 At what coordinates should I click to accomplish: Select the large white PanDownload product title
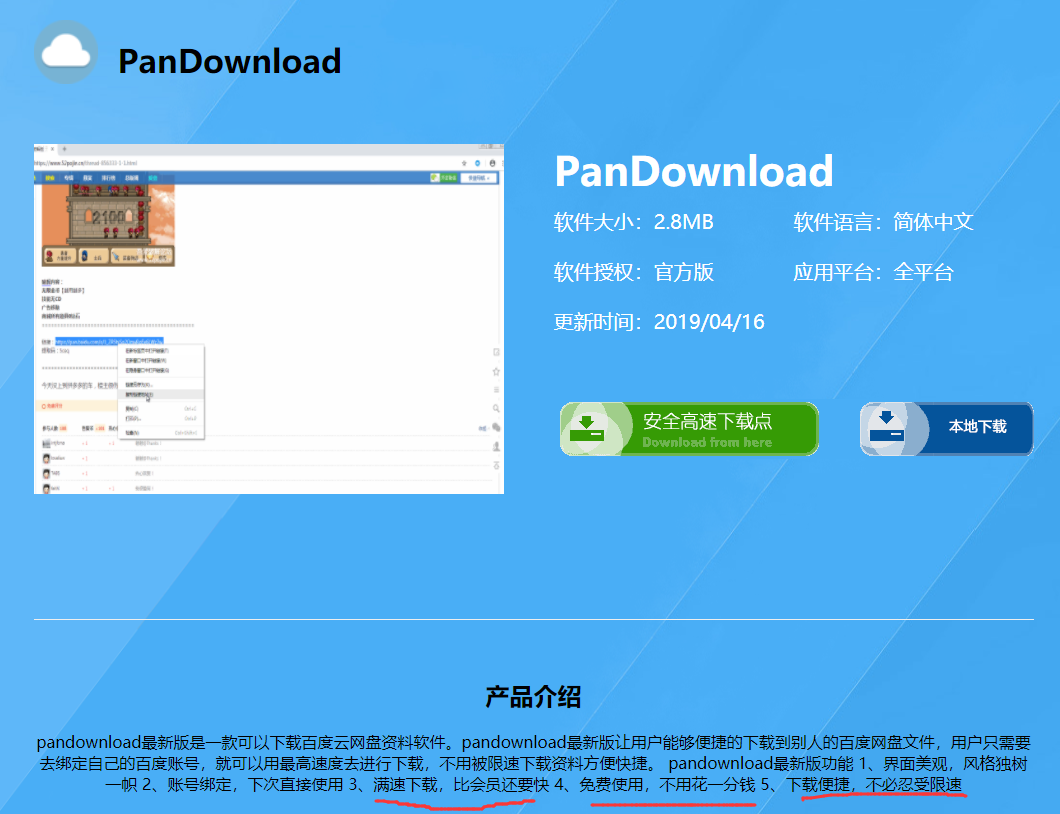694,170
